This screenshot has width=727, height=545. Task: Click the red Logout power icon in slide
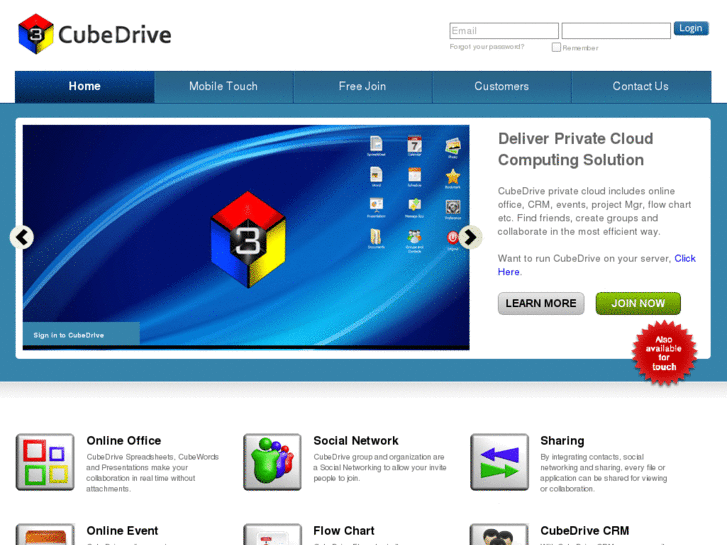click(453, 240)
